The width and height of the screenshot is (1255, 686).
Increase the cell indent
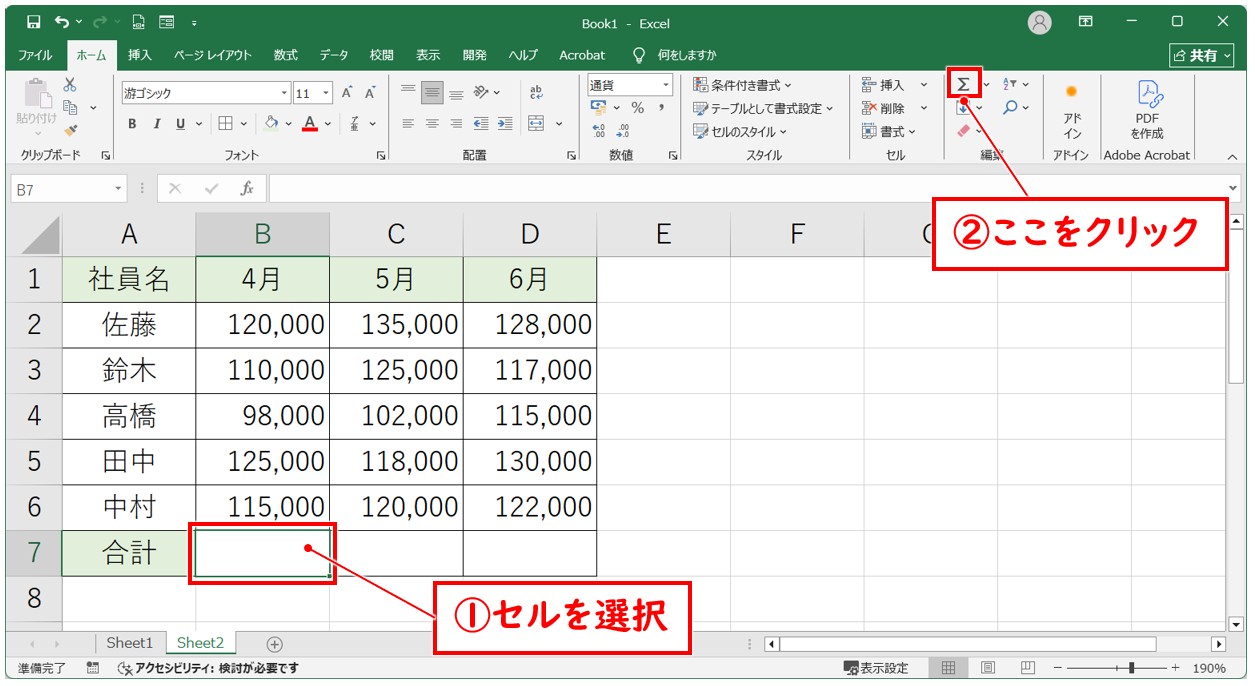[504, 124]
